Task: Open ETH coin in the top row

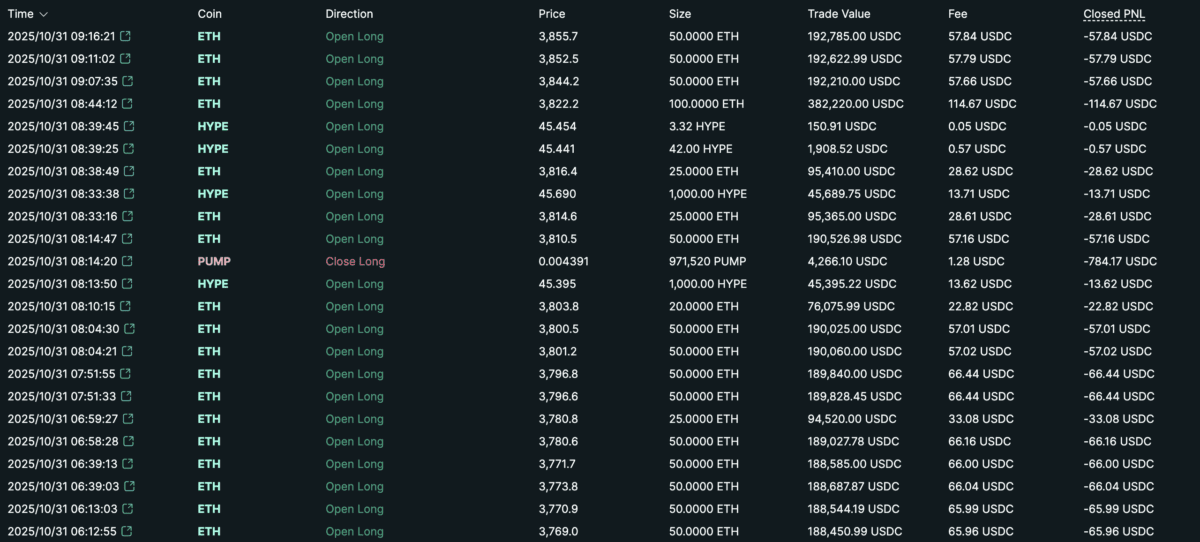Action: point(209,37)
